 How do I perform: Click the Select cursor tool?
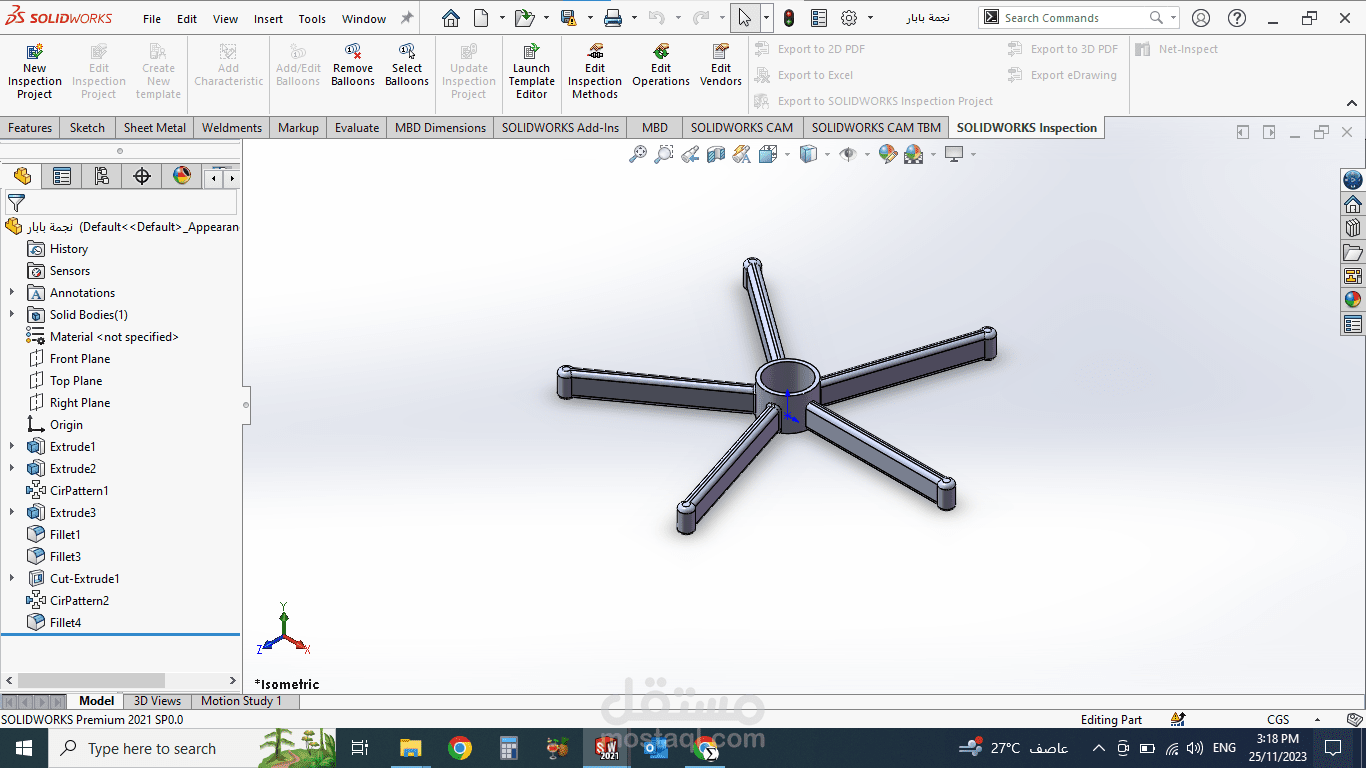point(744,18)
